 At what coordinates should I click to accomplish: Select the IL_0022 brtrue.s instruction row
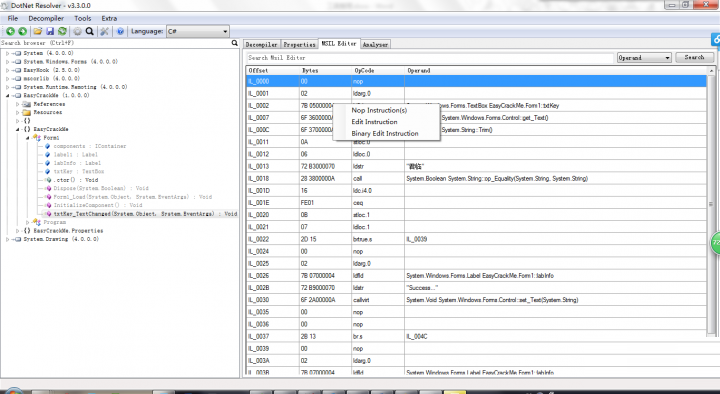477,239
